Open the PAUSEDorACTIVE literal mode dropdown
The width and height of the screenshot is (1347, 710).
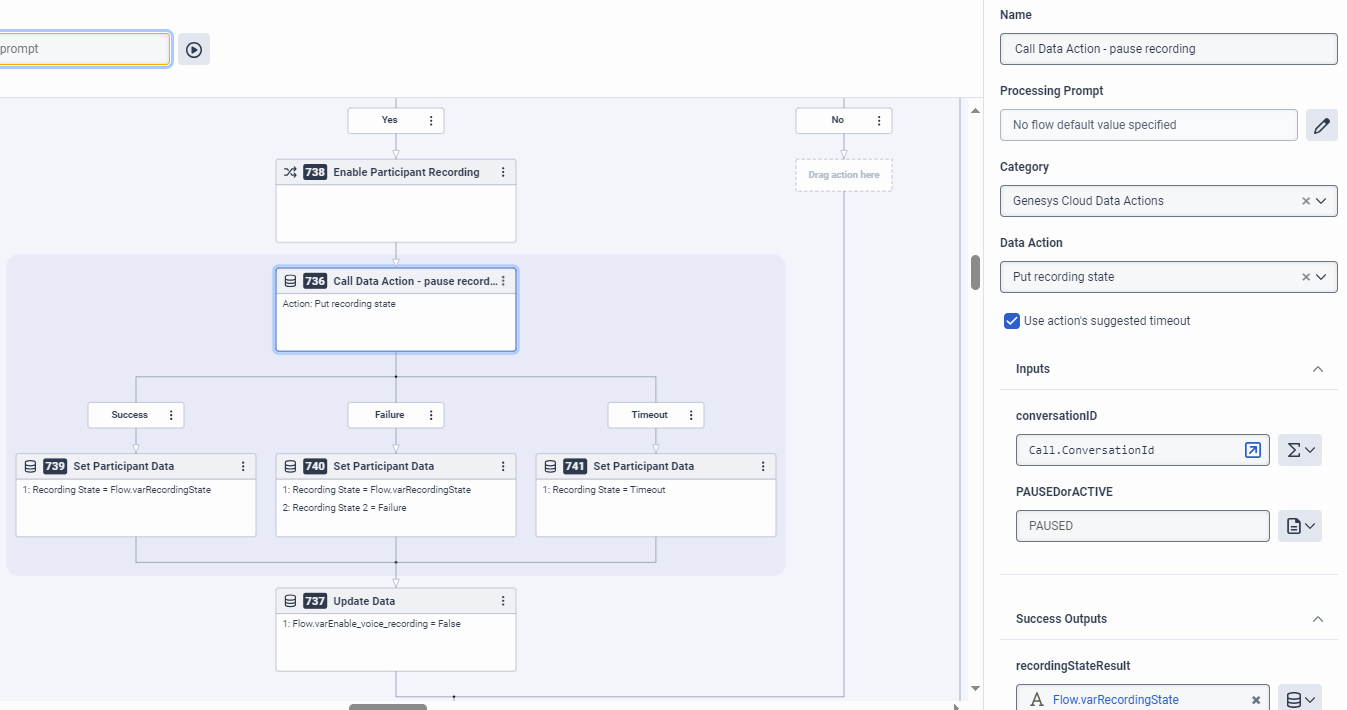tap(1300, 526)
